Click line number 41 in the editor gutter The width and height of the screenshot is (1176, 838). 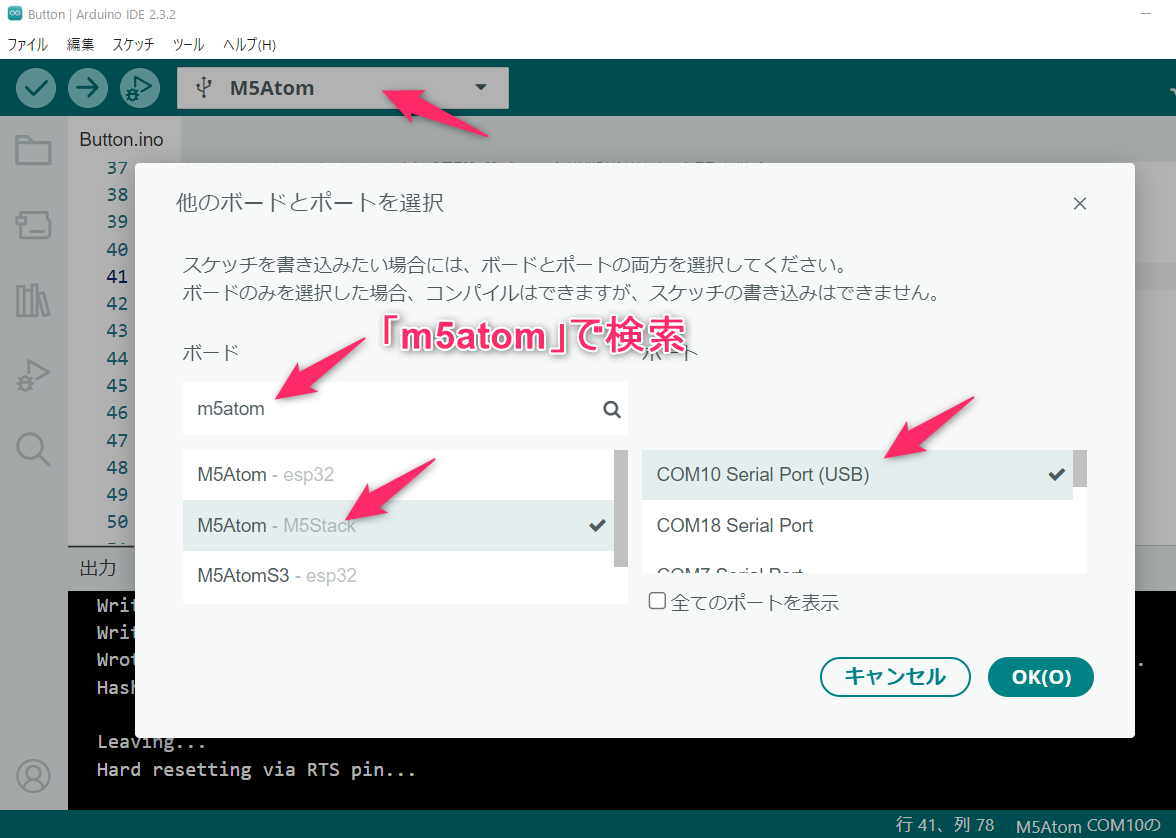[116, 276]
